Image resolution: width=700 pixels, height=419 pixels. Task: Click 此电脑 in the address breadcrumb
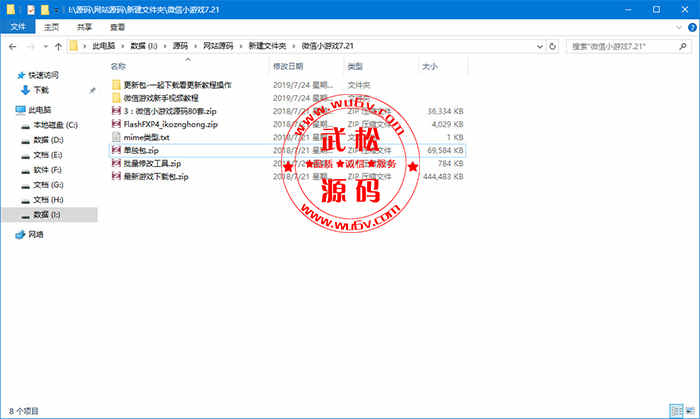[104, 46]
